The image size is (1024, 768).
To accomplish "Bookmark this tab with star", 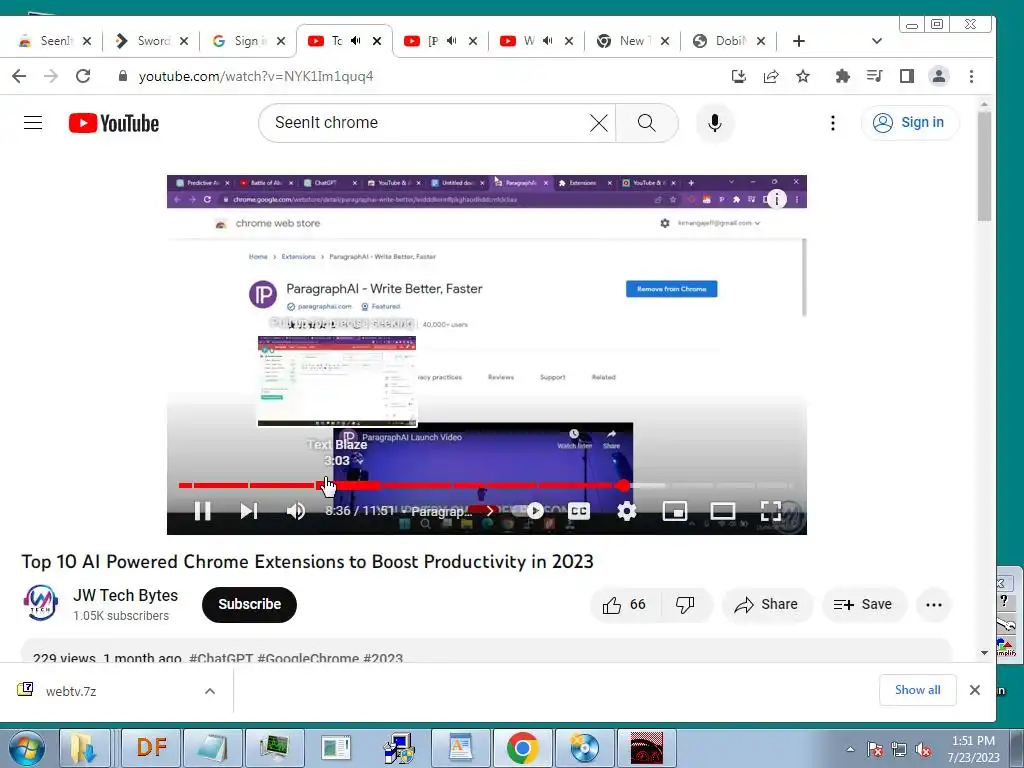I will click(x=803, y=76).
